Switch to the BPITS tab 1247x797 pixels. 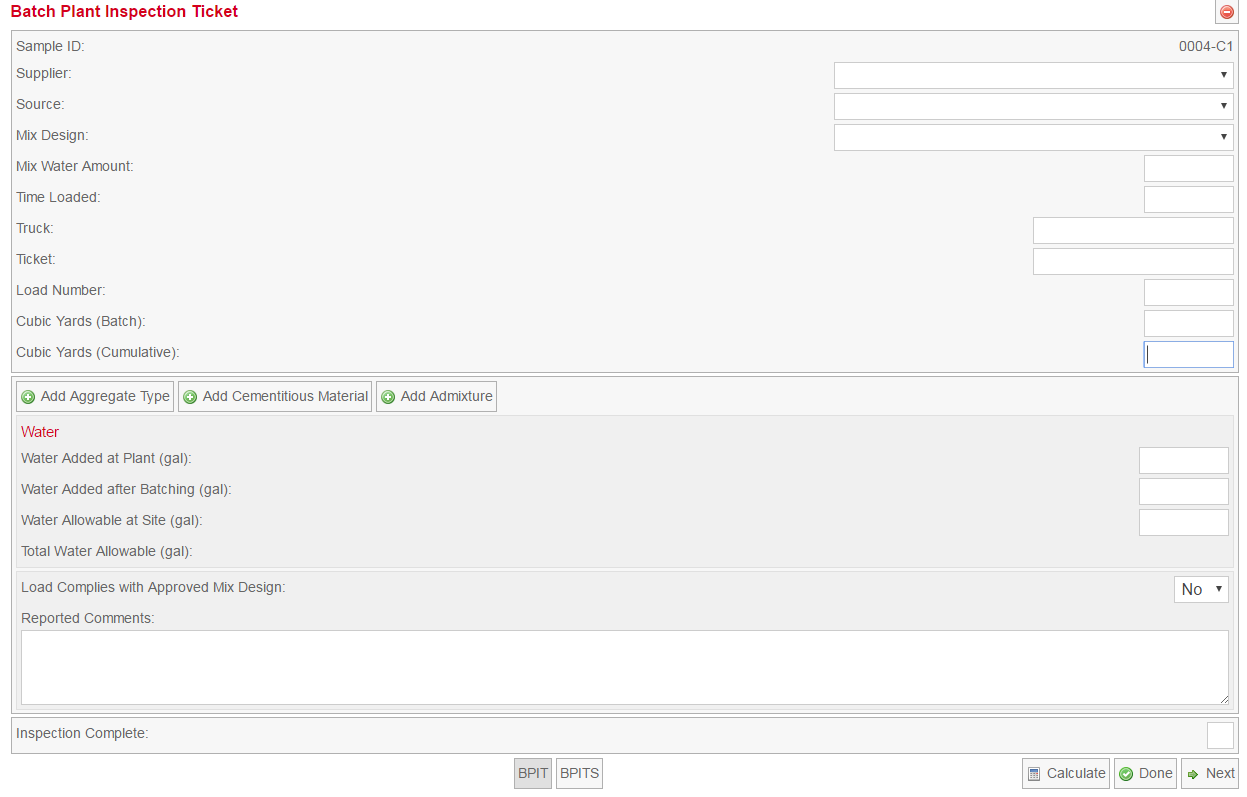[579, 773]
